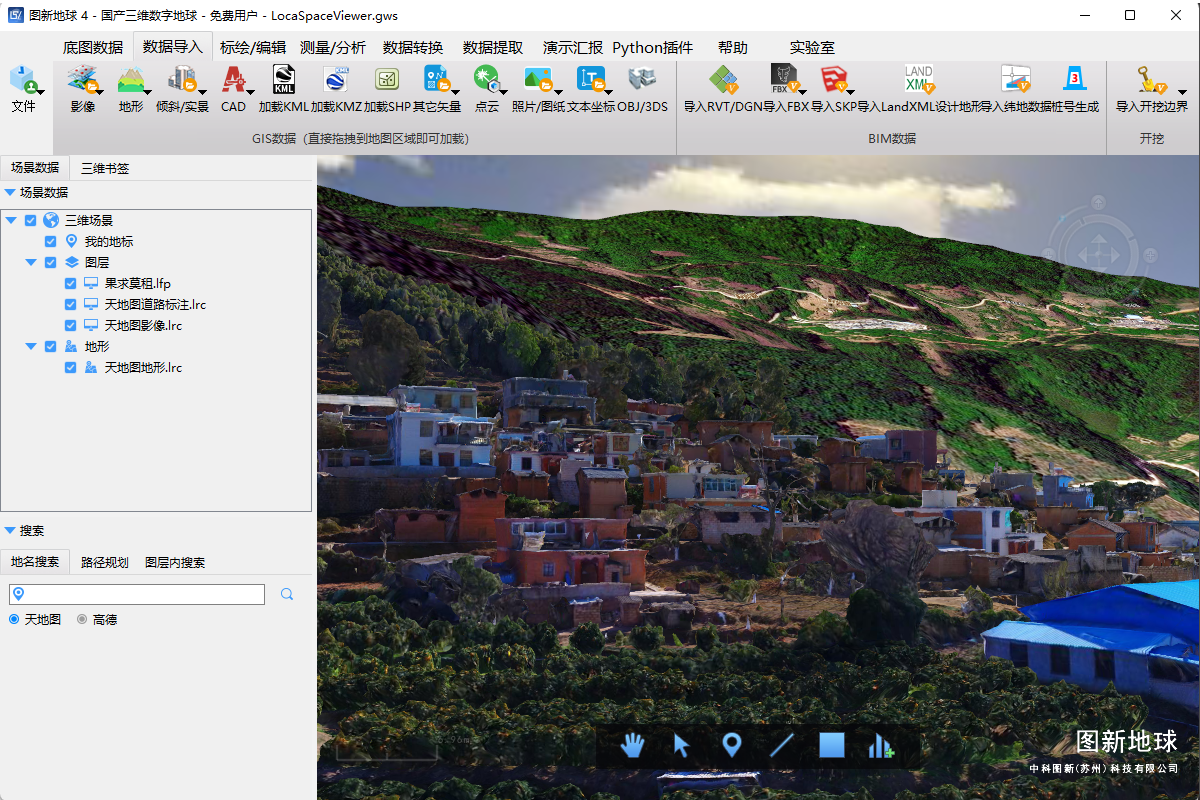Click the 点云 point cloud icon
The image size is (1200, 800).
486,80
